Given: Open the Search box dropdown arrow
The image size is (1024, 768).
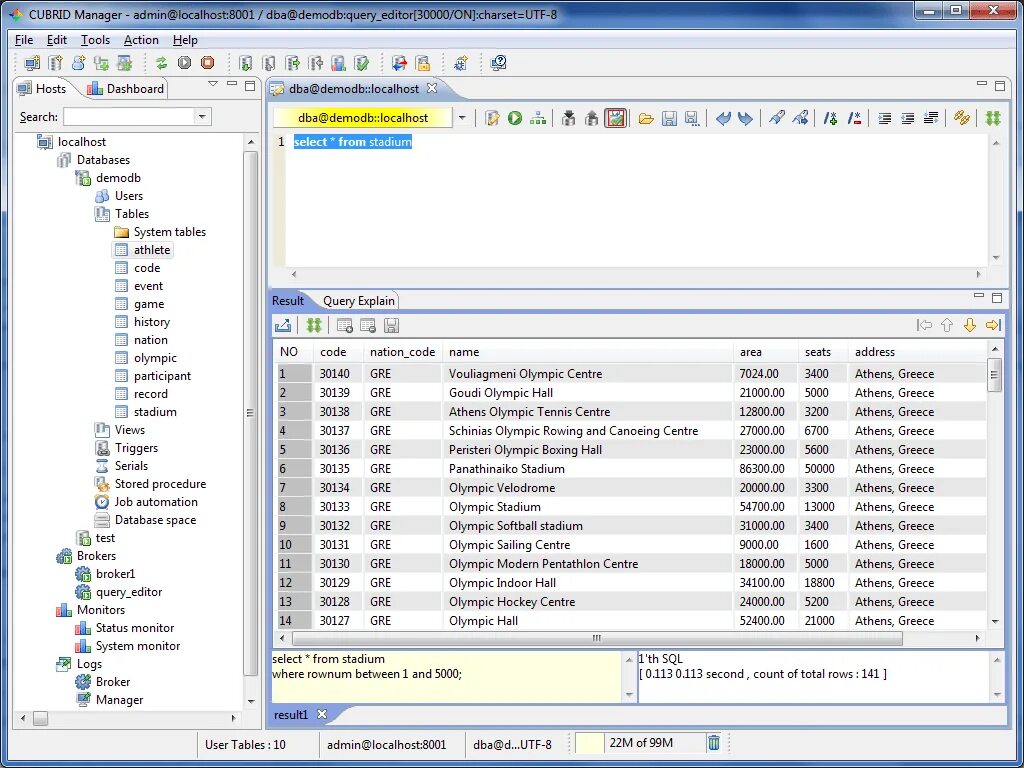Looking at the screenshot, I should tap(202, 117).
